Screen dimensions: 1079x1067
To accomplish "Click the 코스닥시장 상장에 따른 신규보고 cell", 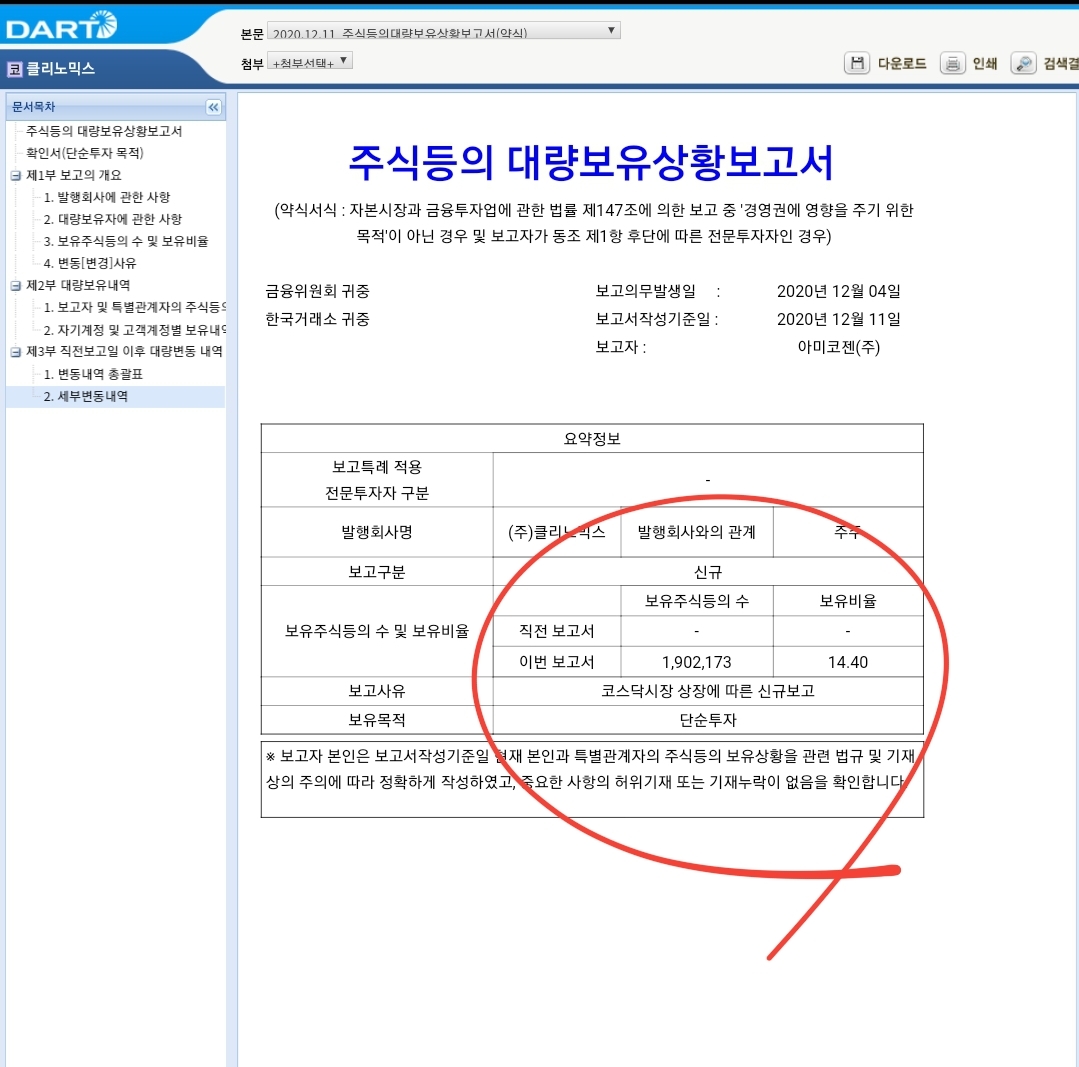I will point(708,691).
